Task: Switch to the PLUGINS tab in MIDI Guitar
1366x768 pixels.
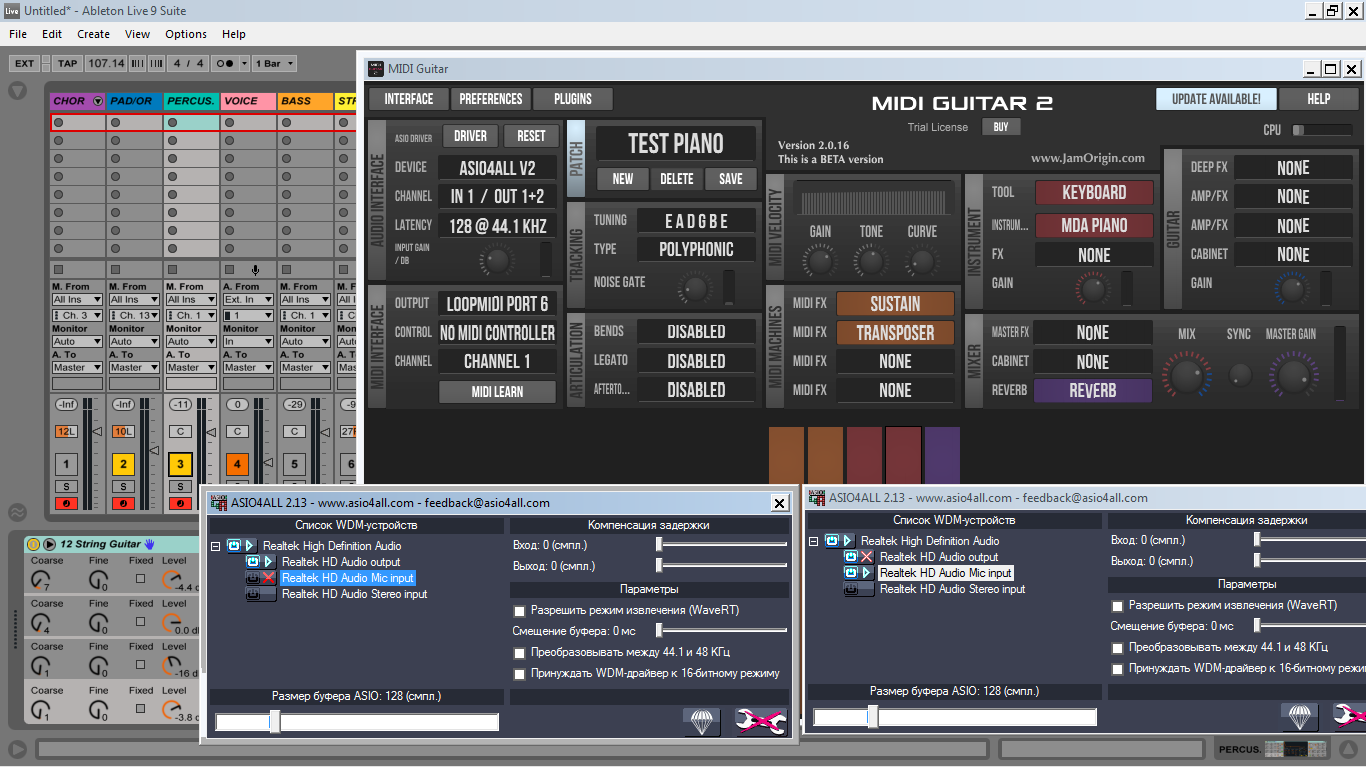Action: 573,99
